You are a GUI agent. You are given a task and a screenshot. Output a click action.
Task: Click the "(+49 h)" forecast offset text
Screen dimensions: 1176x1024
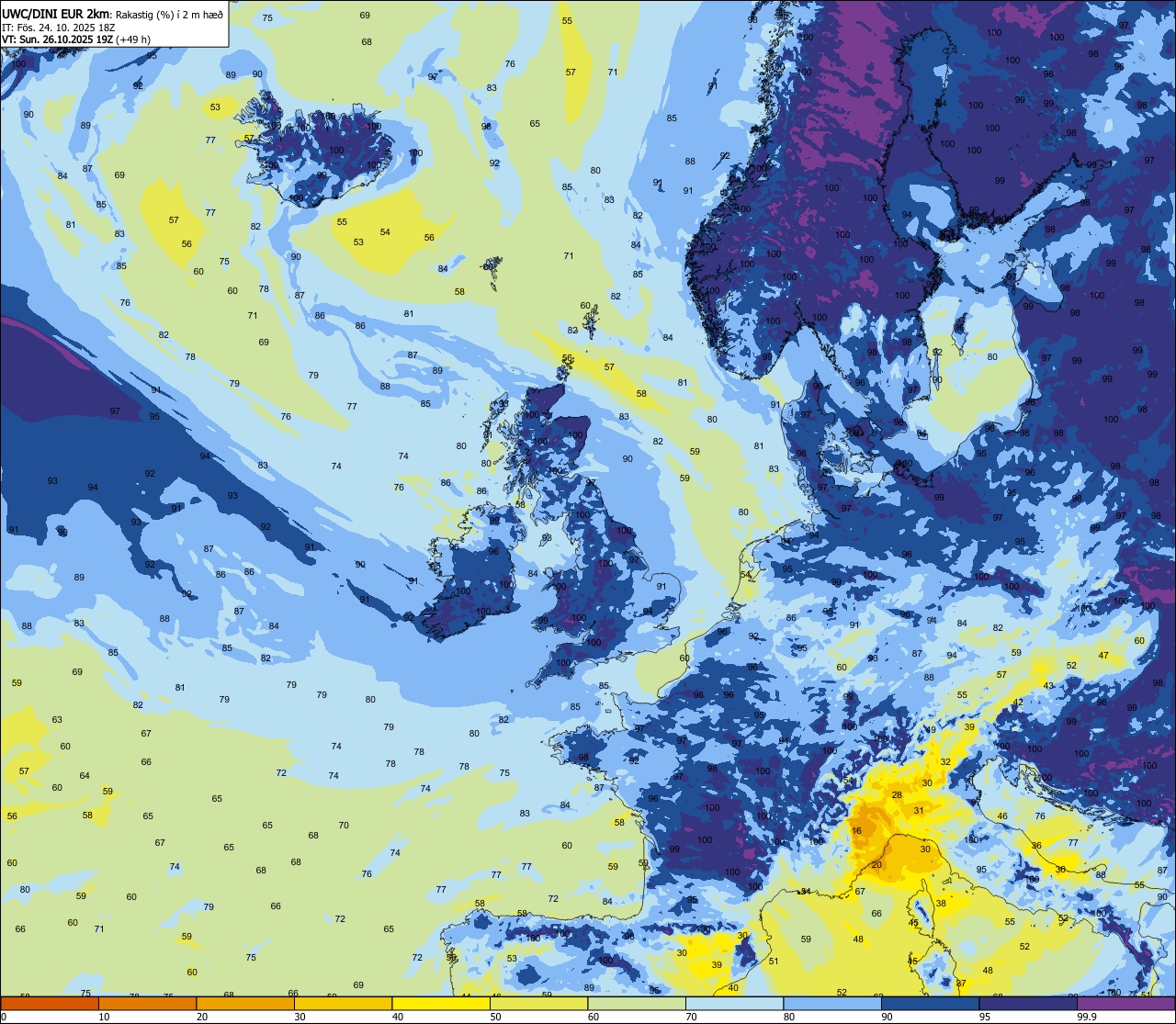point(133,39)
